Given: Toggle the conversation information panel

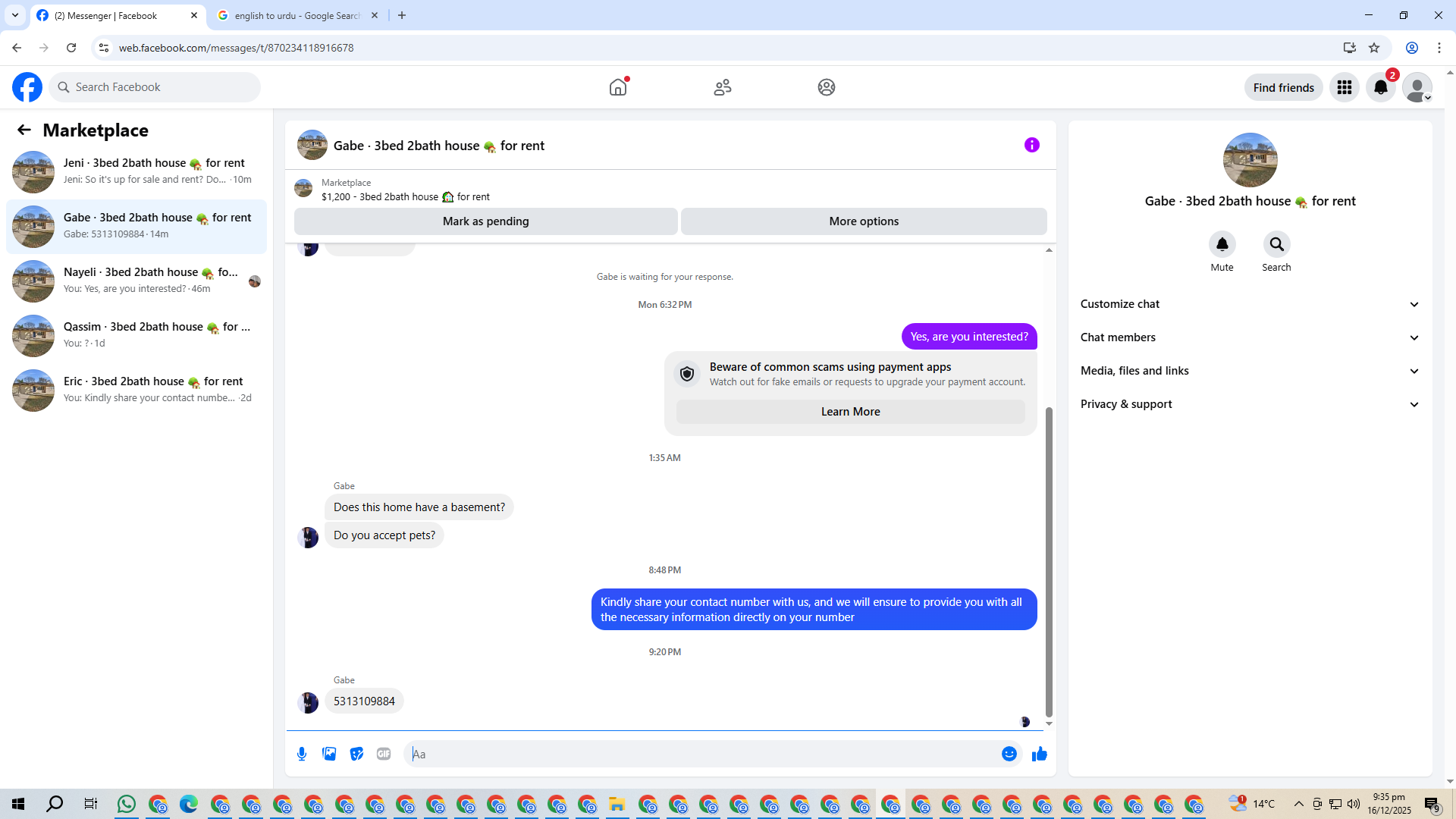Looking at the screenshot, I should (x=1032, y=145).
